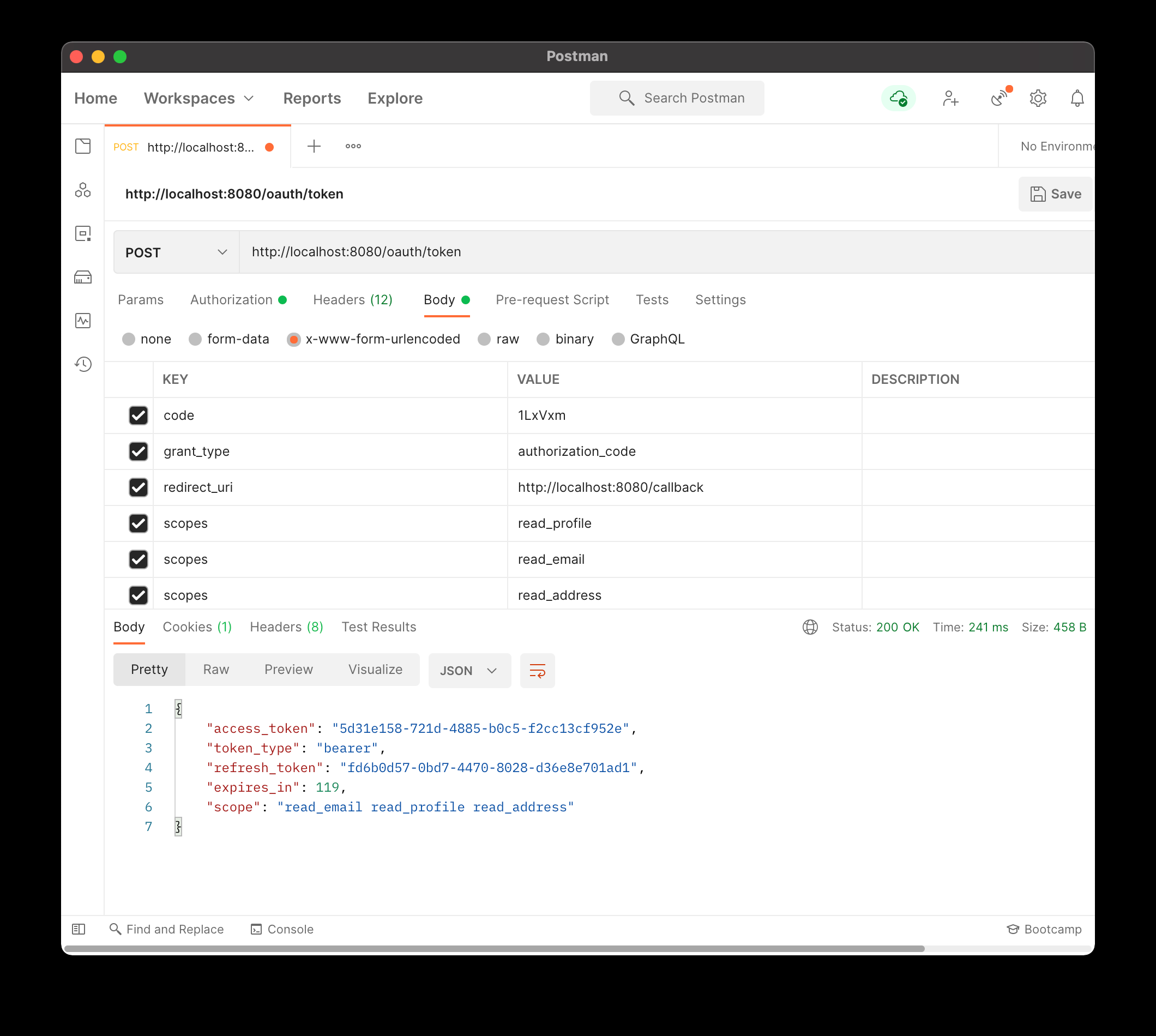Open the APIs sidebar icon
The height and width of the screenshot is (1036, 1156).
[x=83, y=190]
